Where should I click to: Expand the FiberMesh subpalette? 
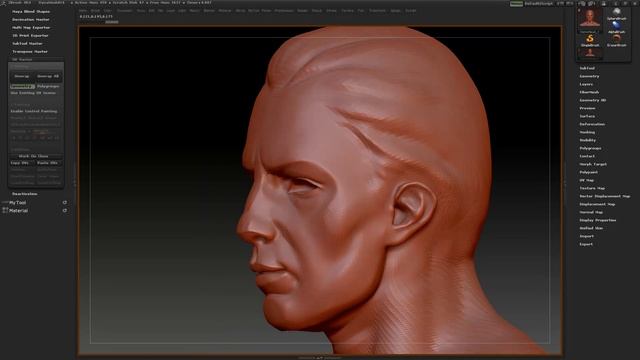click(x=589, y=92)
